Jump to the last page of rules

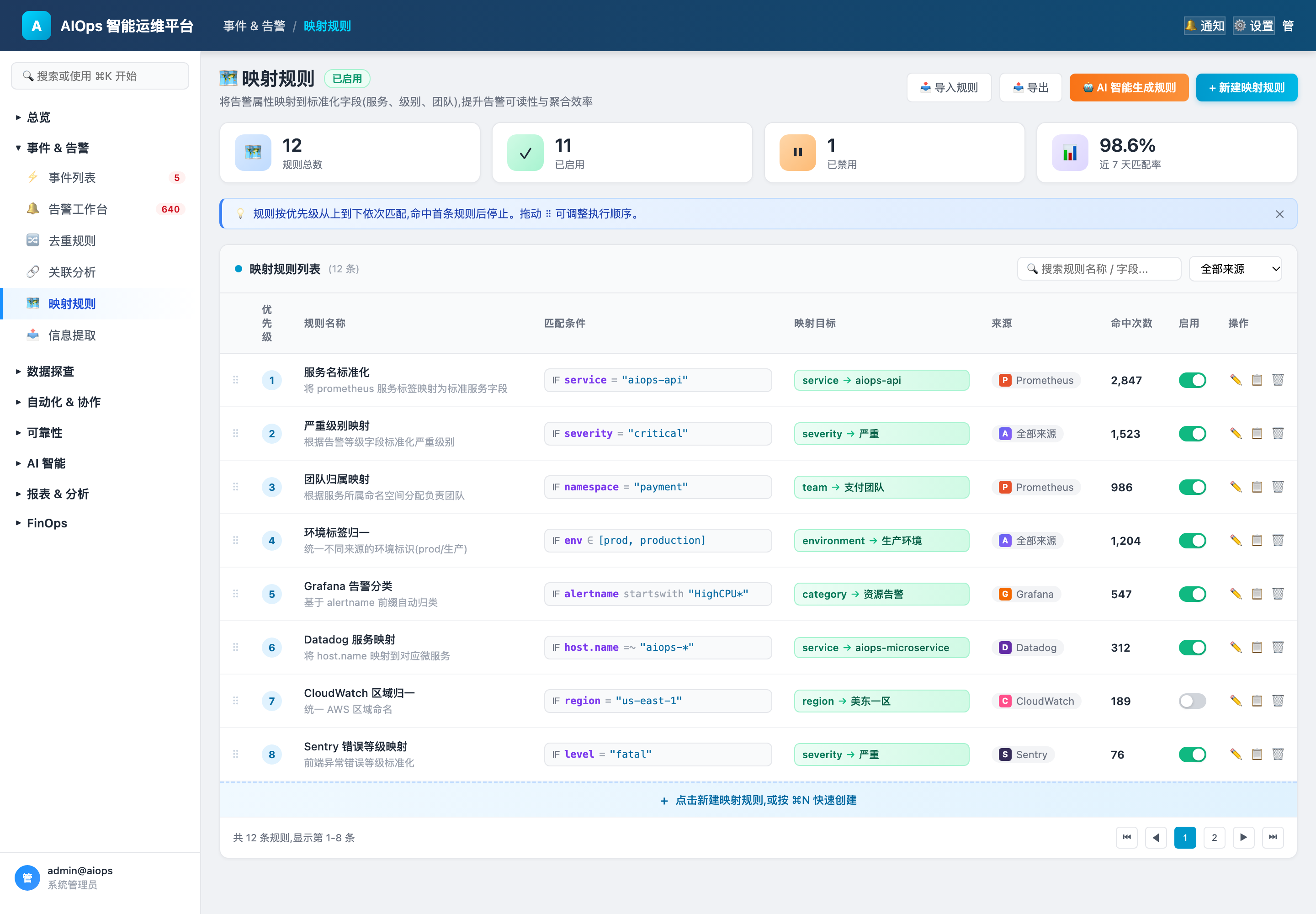point(1273,837)
